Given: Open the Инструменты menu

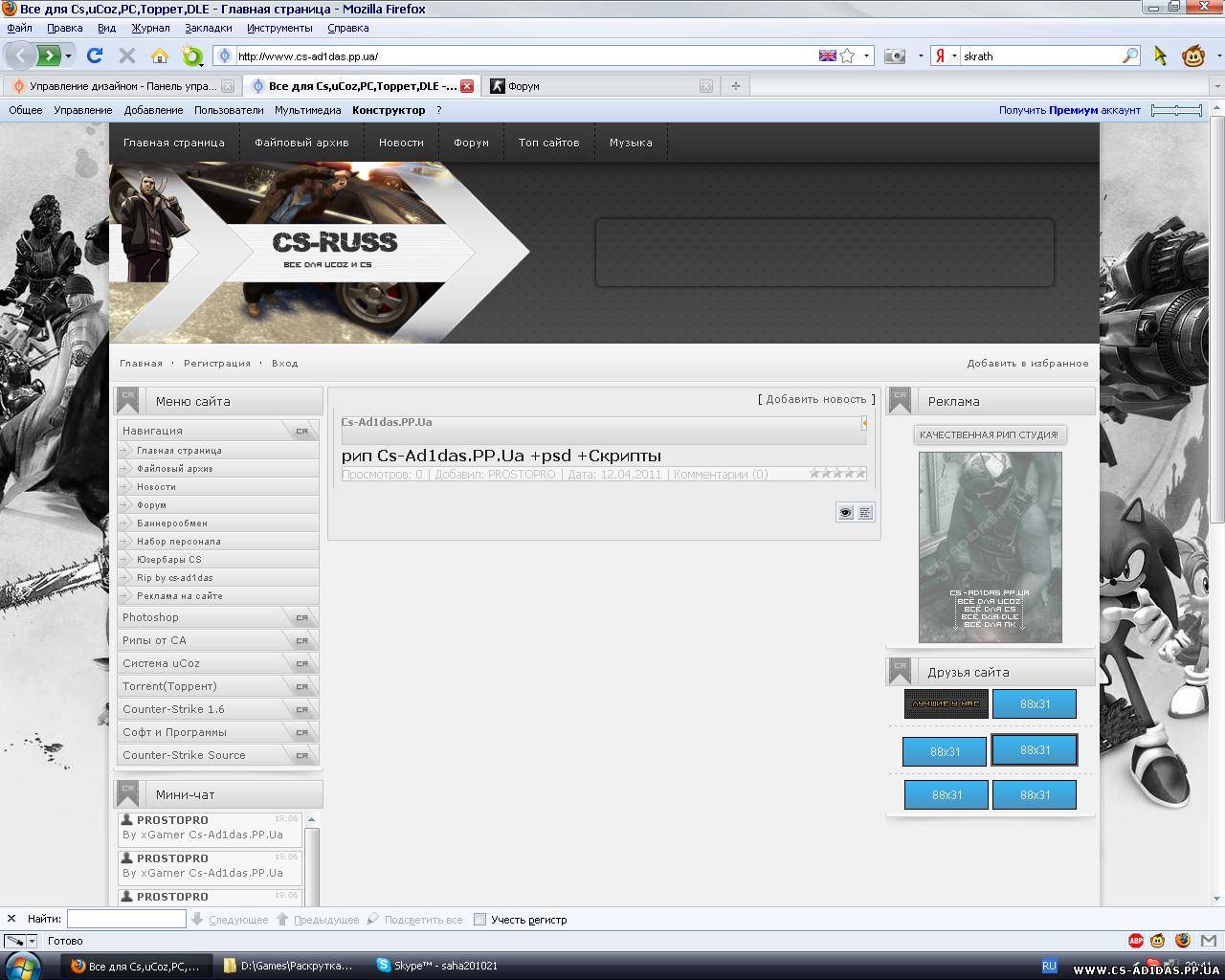Looking at the screenshot, I should (279, 28).
